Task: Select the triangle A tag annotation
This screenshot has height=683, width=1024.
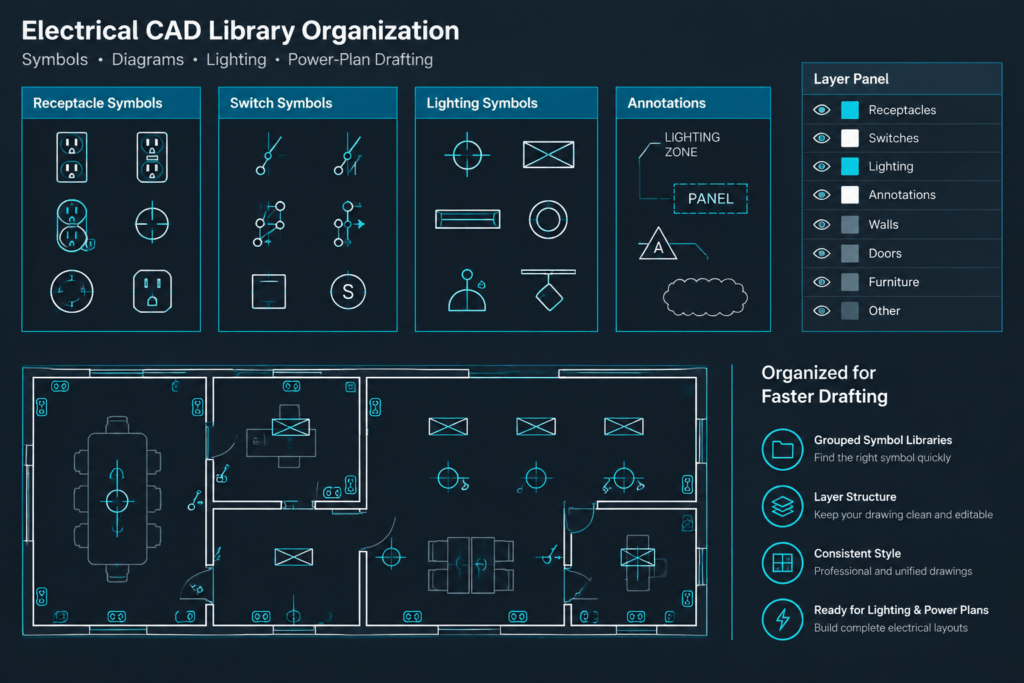Action: coord(658,244)
